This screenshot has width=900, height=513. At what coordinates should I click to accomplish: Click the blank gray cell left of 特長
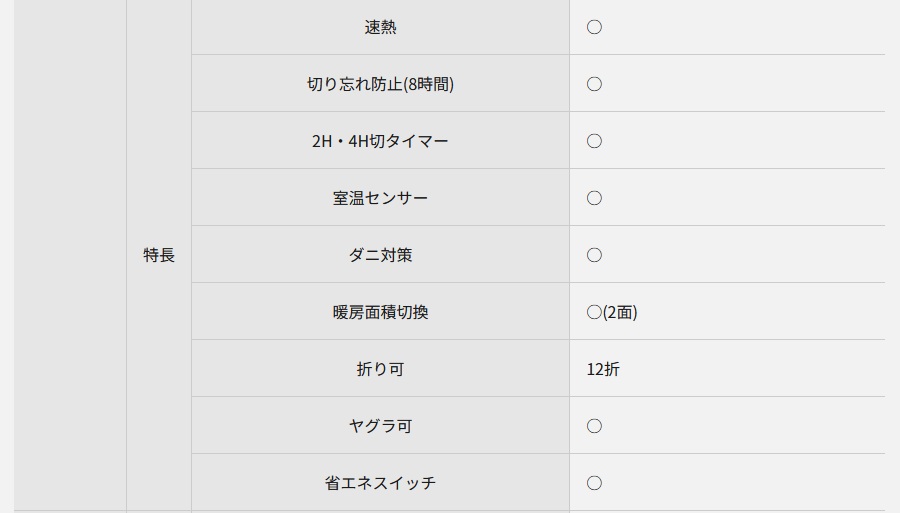(x=70, y=255)
